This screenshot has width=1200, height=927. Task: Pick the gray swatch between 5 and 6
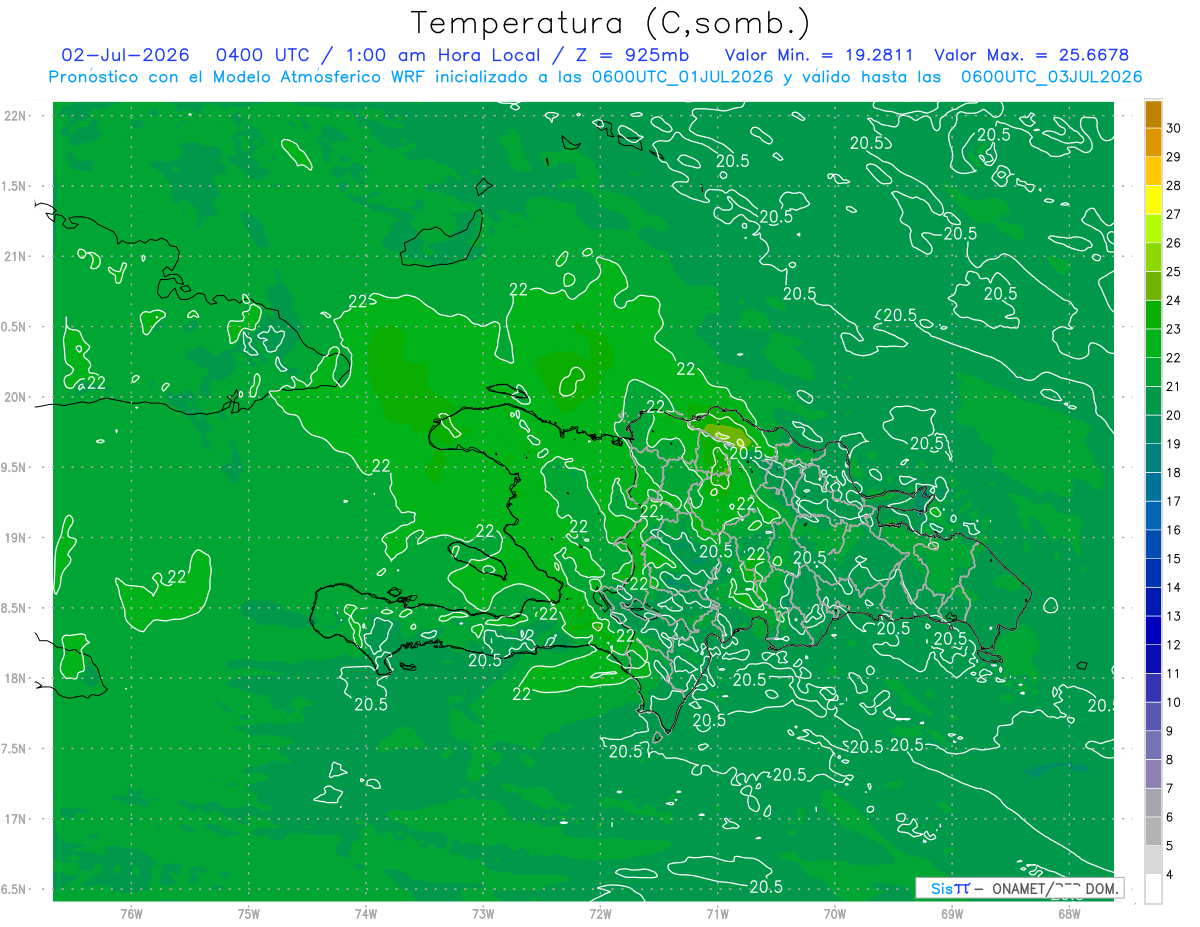(1153, 831)
